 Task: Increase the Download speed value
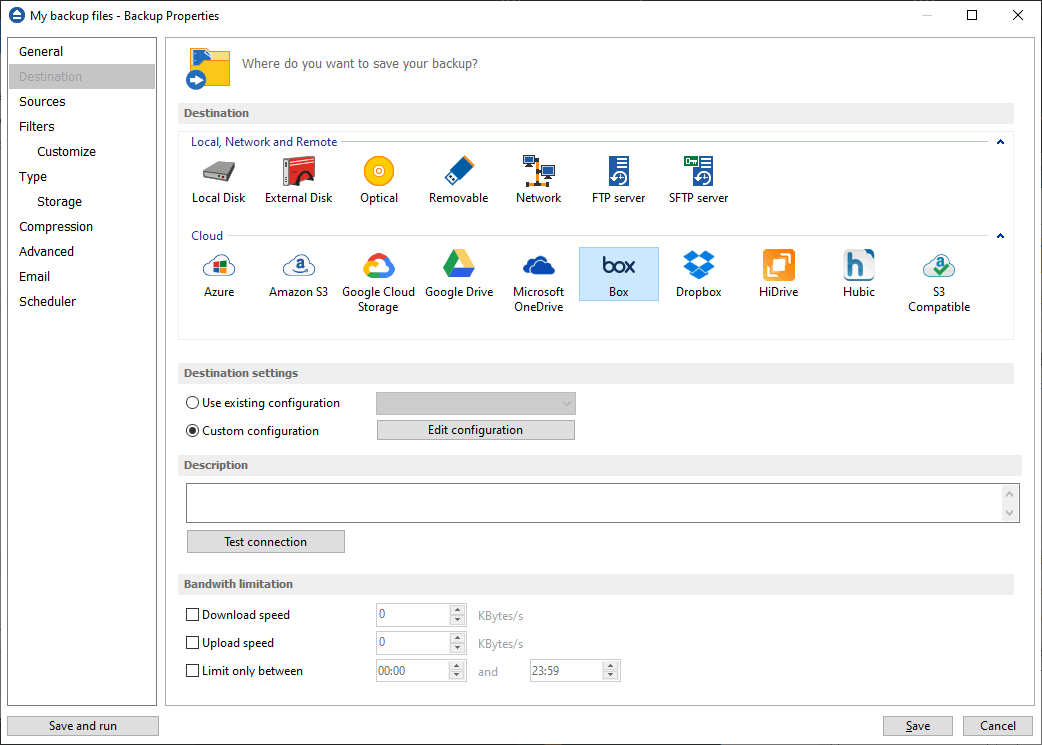[457, 609]
